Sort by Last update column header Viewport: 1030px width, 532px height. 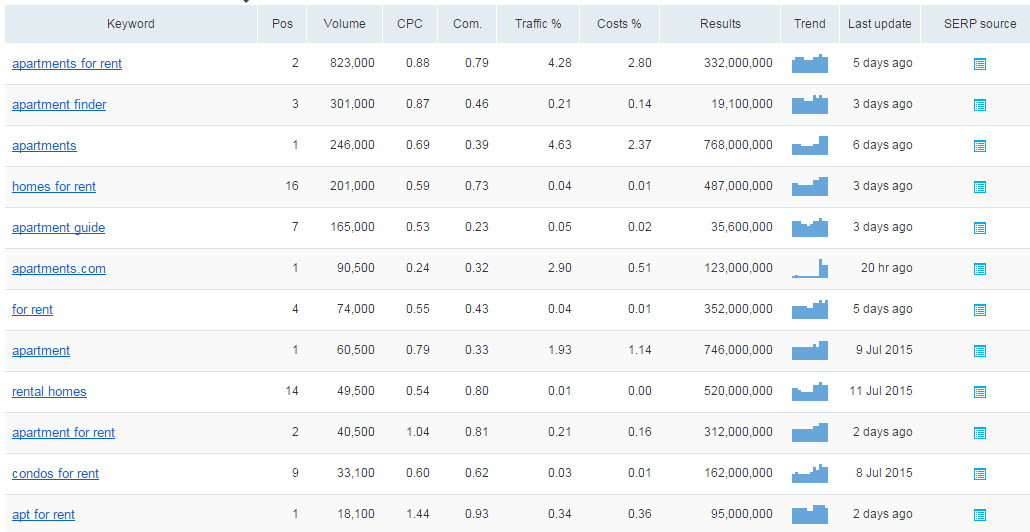pyautogui.click(x=880, y=24)
